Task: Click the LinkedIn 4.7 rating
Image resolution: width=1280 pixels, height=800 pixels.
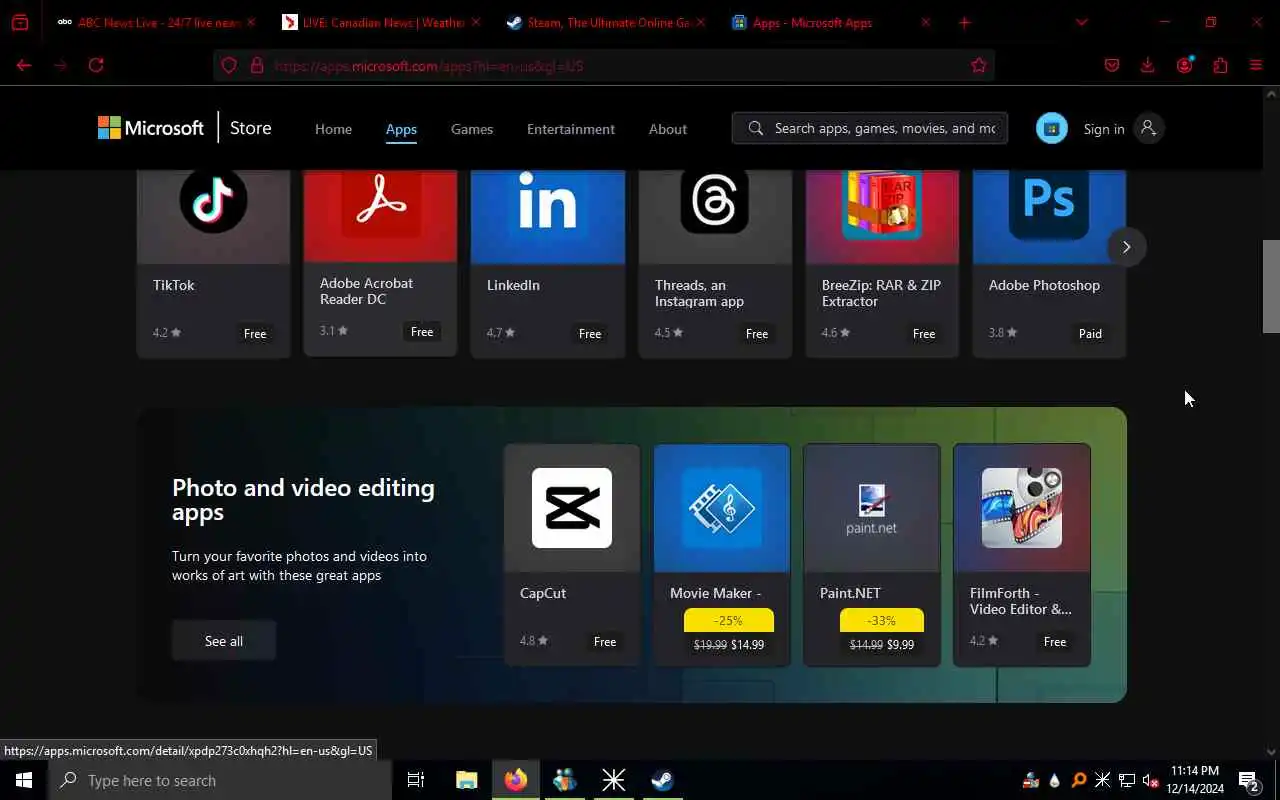Action: (502, 333)
